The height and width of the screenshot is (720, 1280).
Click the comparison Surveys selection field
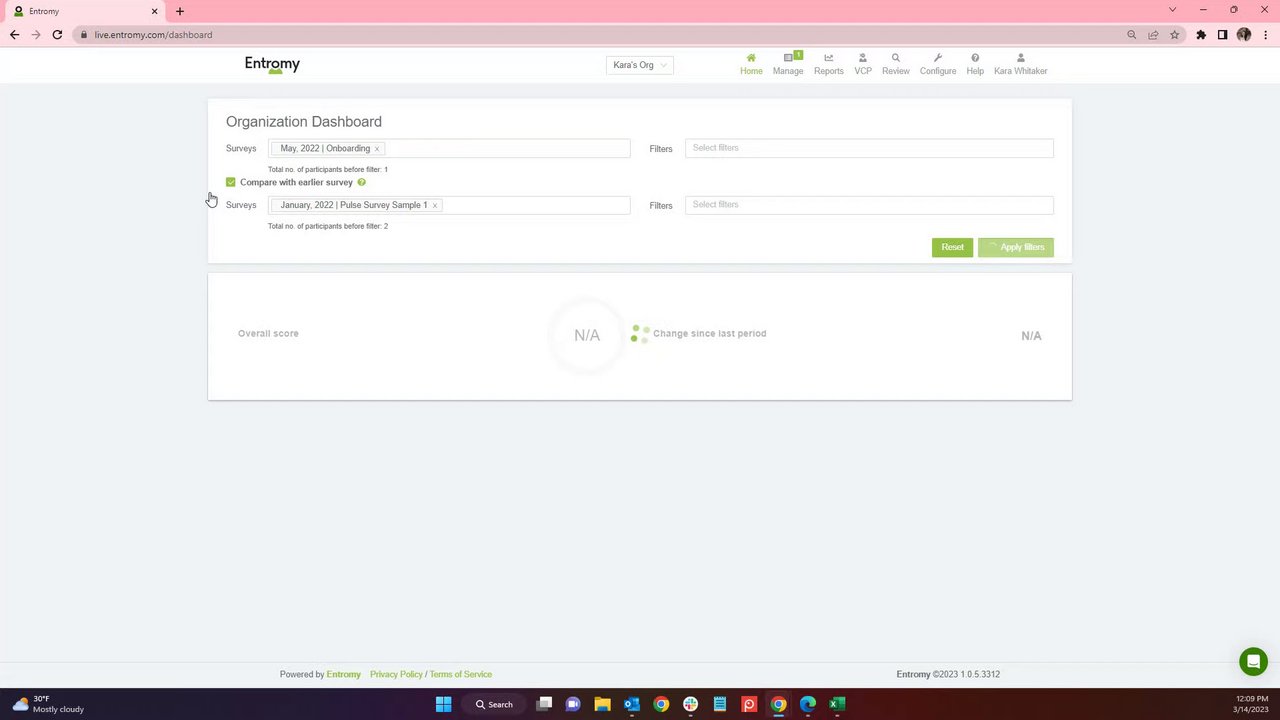pyautogui.click(x=449, y=205)
